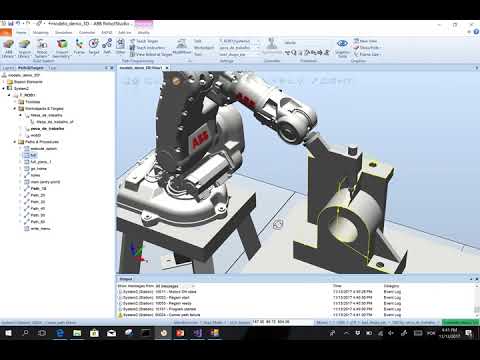Open the Windows Start menu
The width and height of the screenshot is (480, 360).
click(8, 333)
